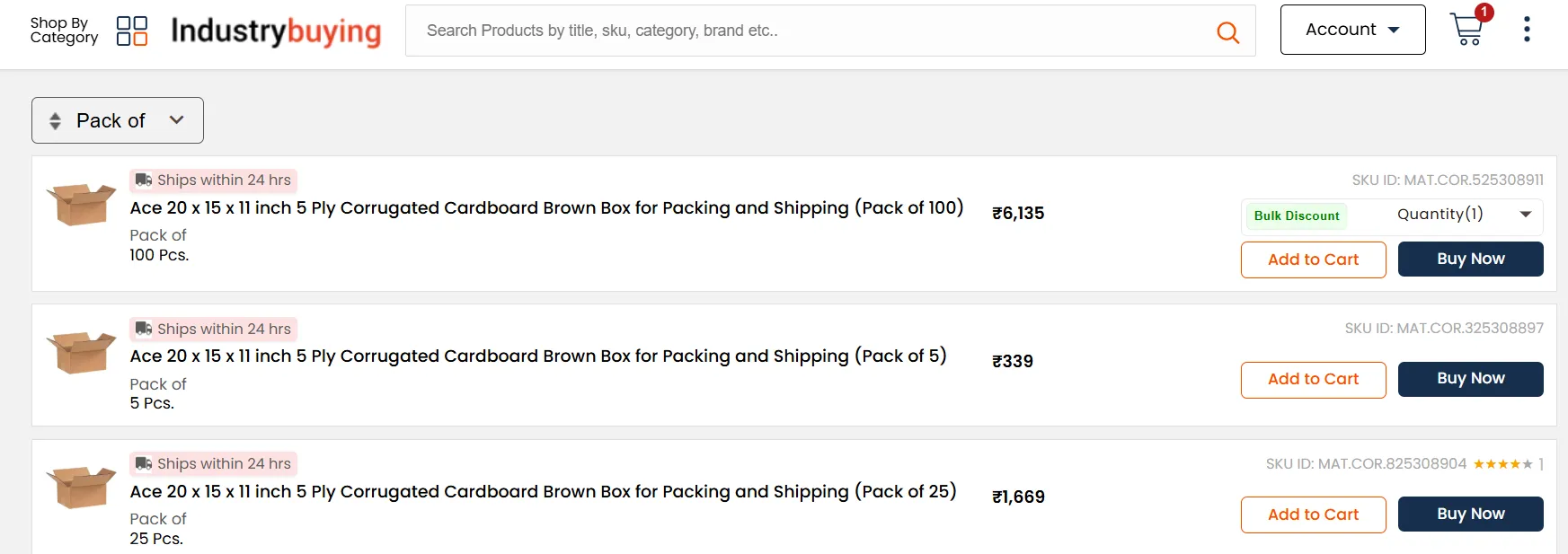Screen dimensions: 1568x554
Task: Click the orange search magnifier icon
Action: [1227, 32]
